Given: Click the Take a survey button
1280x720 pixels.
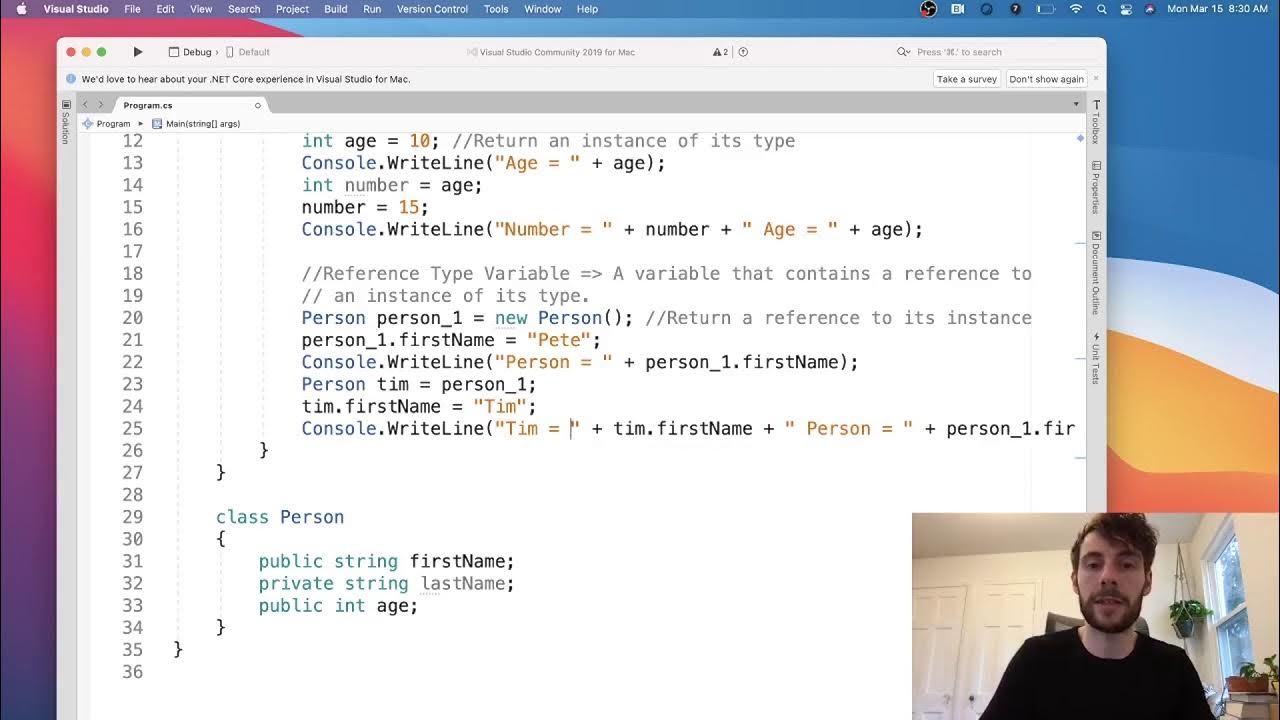Looking at the screenshot, I should point(967,79).
